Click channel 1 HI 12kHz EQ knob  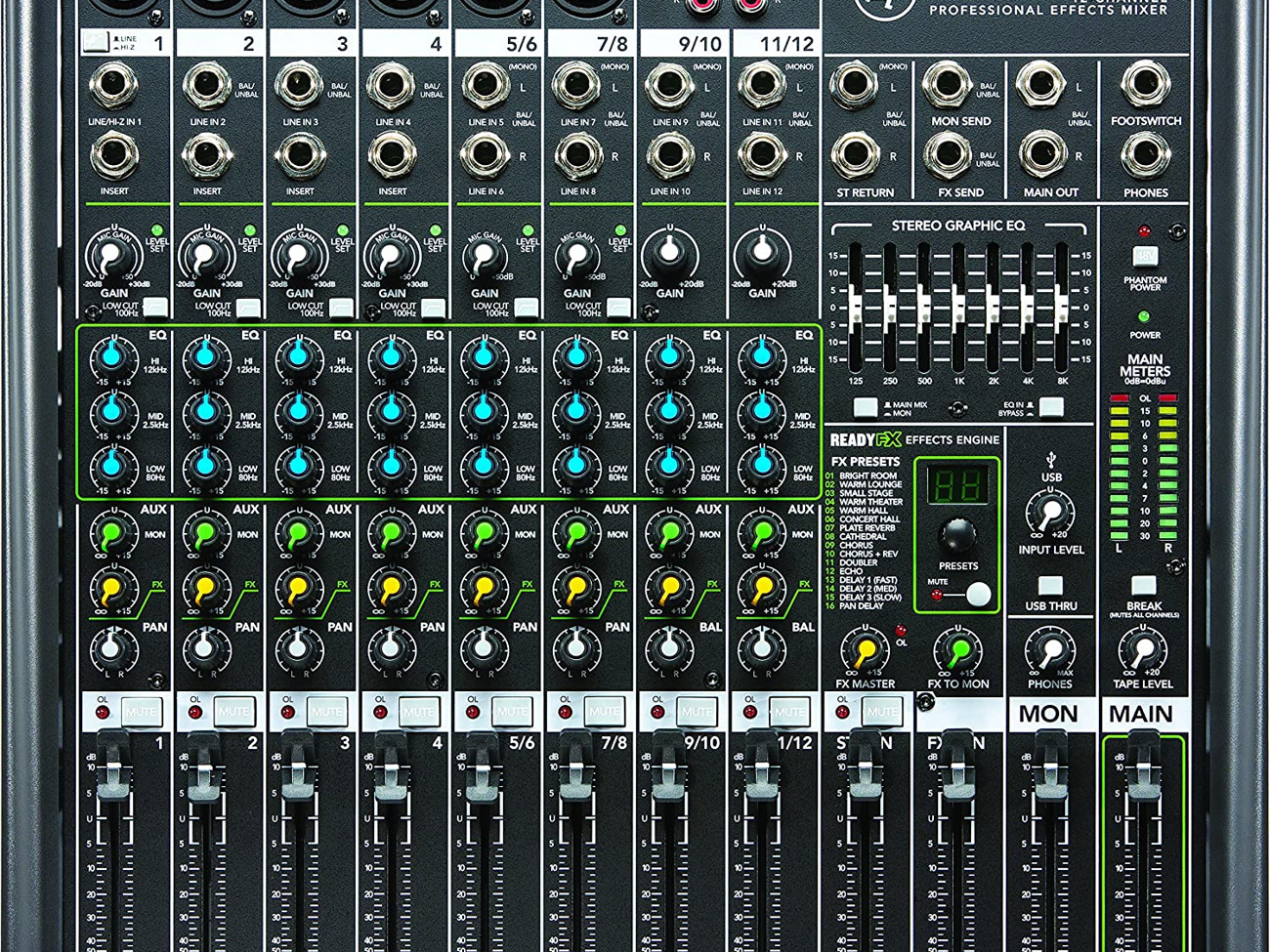113,357
